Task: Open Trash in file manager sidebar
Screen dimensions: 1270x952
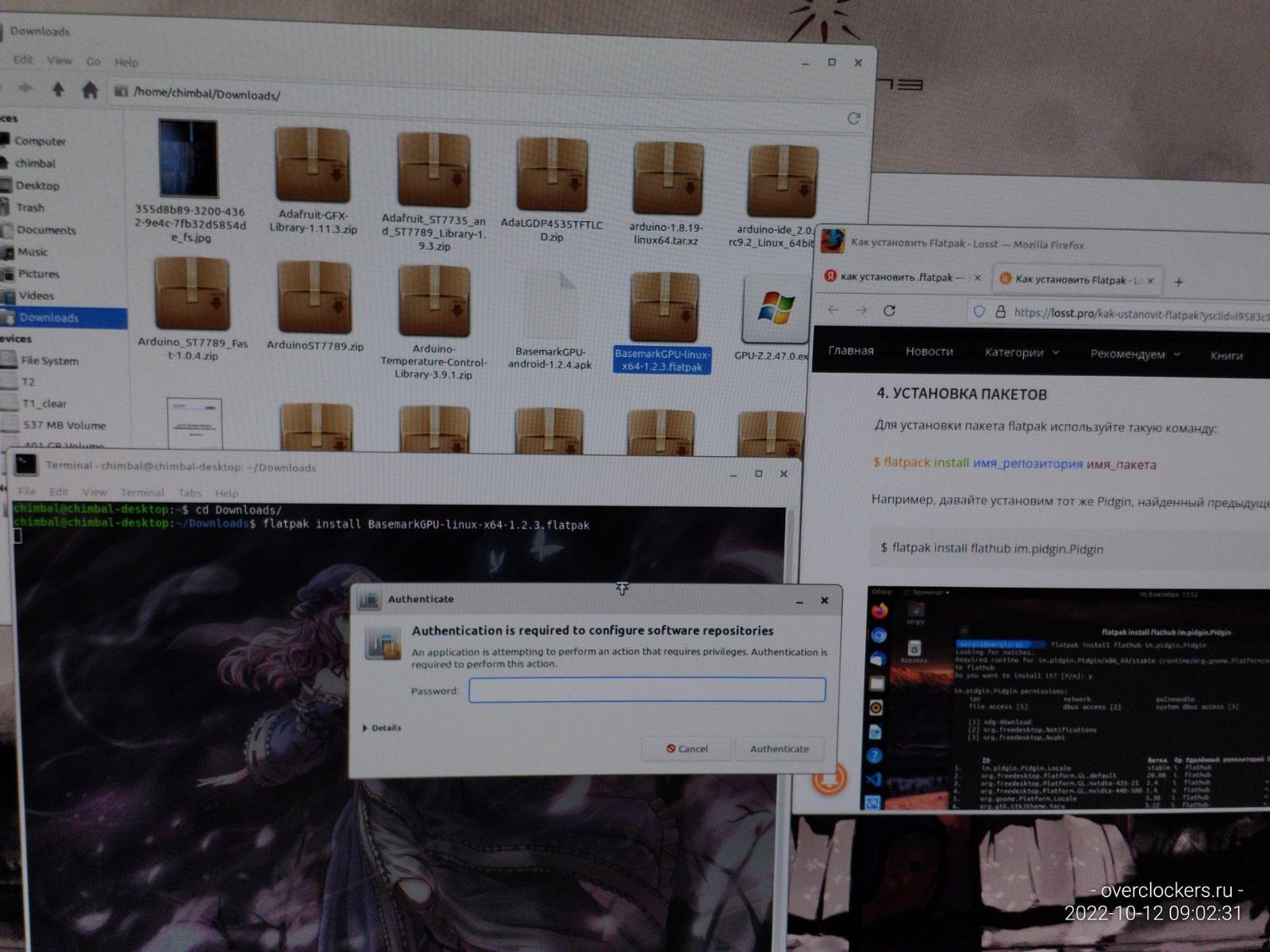Action: [24, 207]
